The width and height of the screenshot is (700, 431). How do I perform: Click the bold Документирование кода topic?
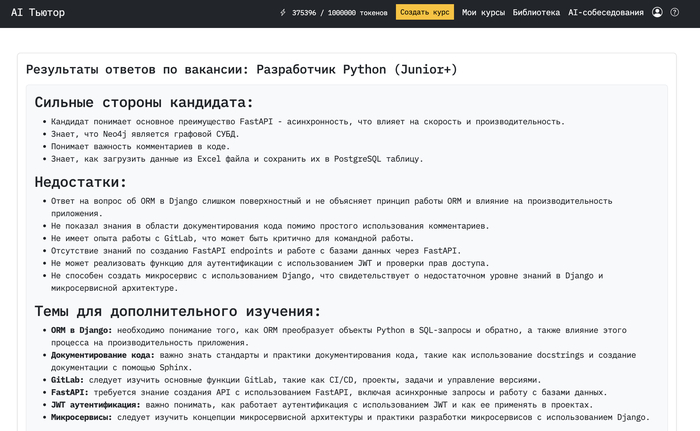102,354
